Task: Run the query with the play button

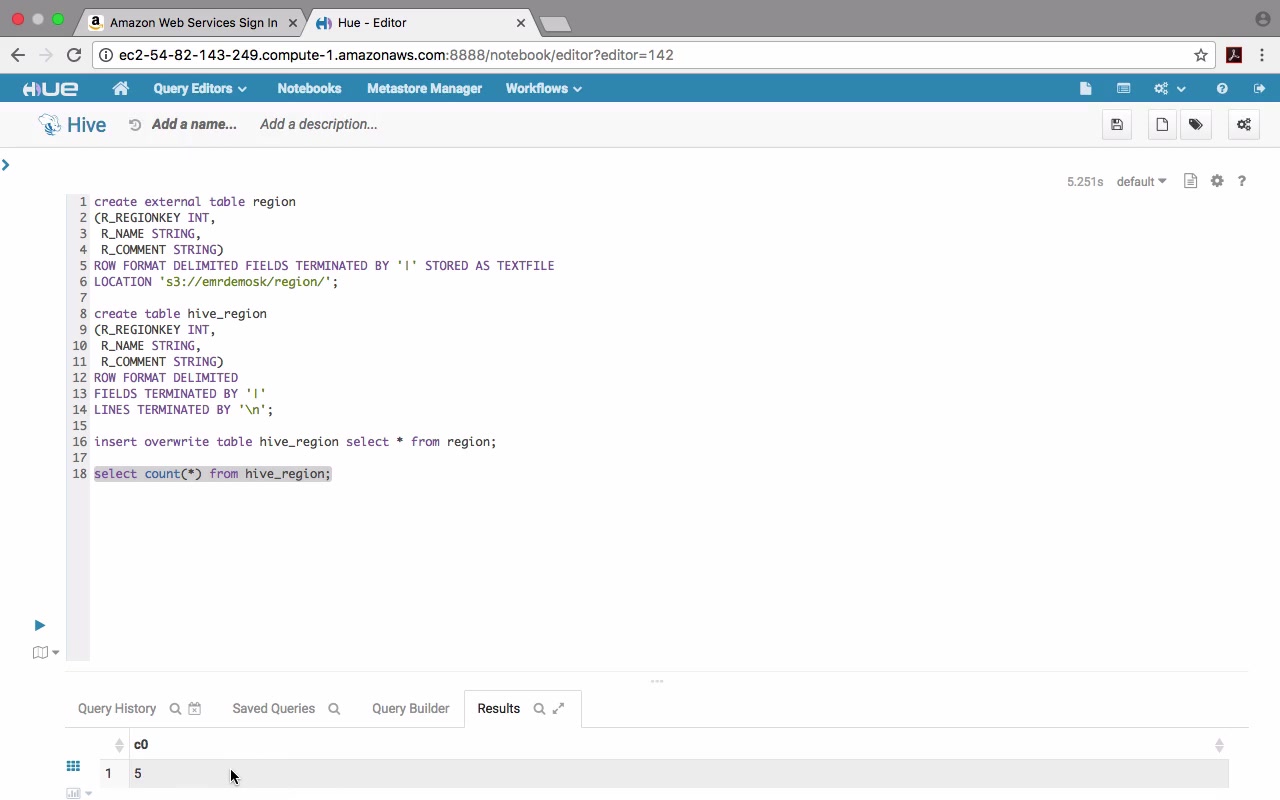Action: [x=39, y=625]
